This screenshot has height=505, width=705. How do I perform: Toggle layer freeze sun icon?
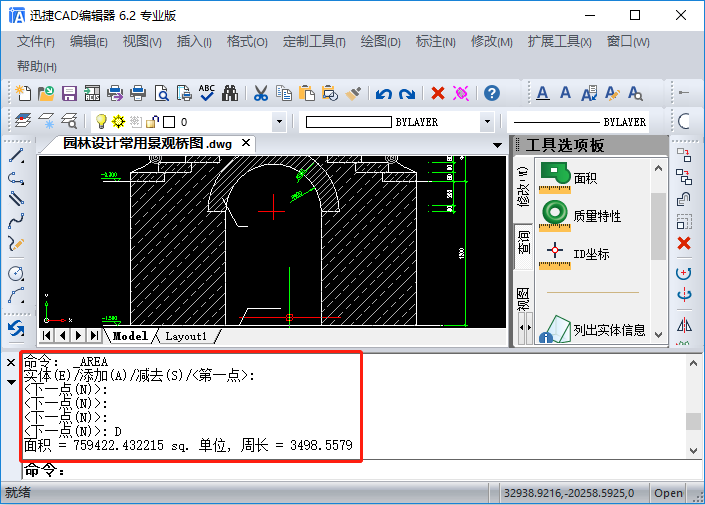click(118, 121)
